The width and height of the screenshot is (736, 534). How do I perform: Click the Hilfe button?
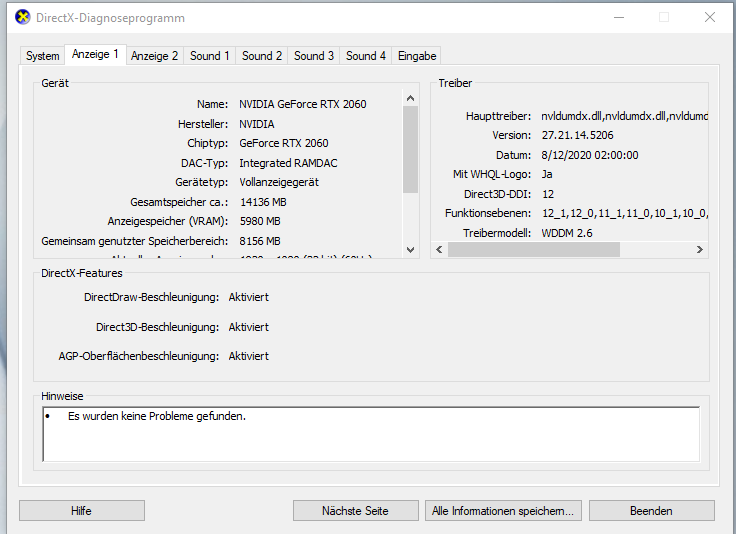pos(82,511)
